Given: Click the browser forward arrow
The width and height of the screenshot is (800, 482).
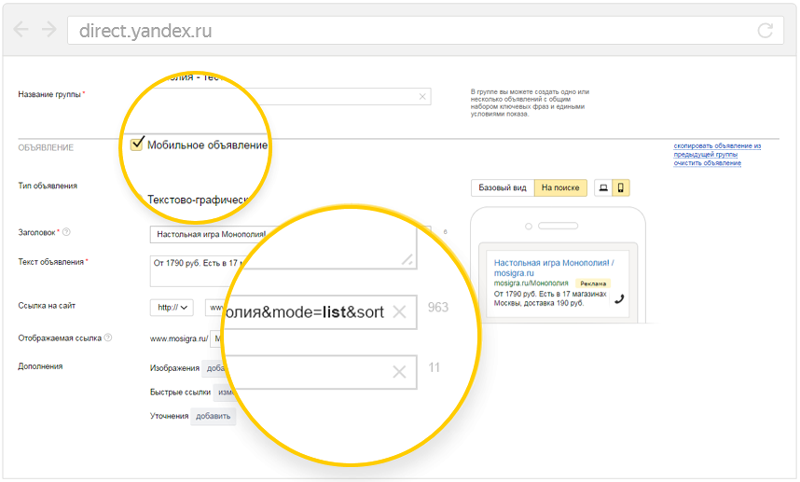Looking at the screenshot, I should (x=49, y=30).
